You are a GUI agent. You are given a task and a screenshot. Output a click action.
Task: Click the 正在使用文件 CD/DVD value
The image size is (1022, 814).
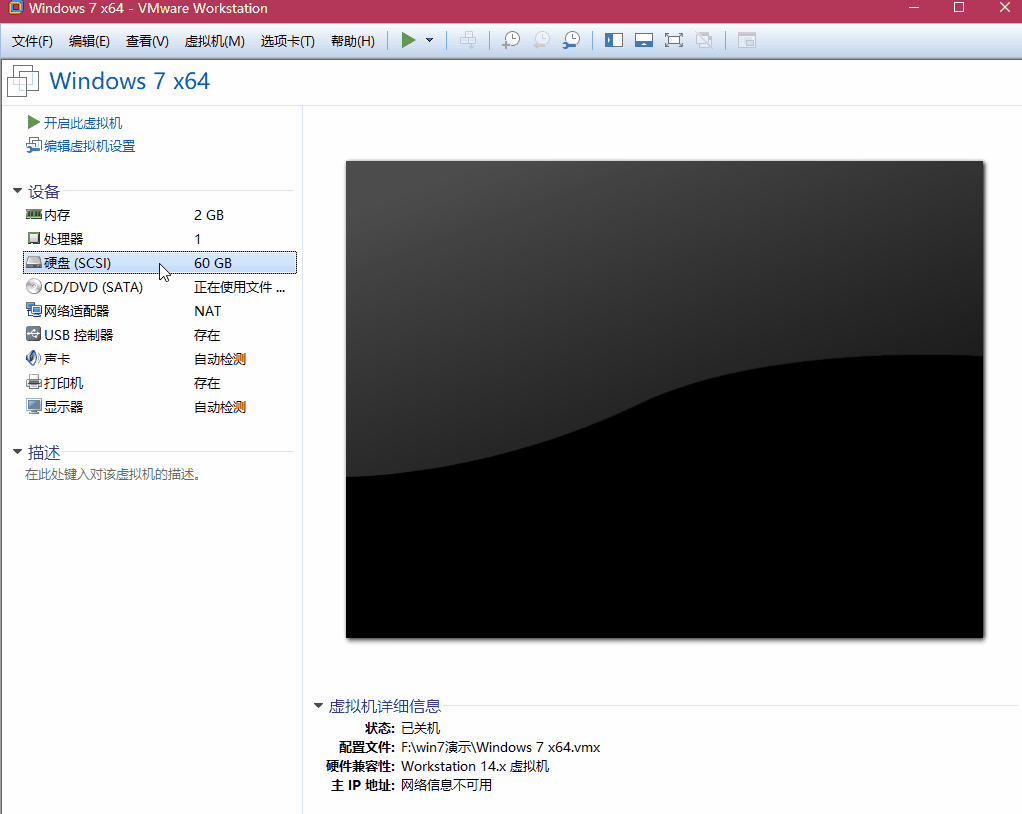coord(239,287)
